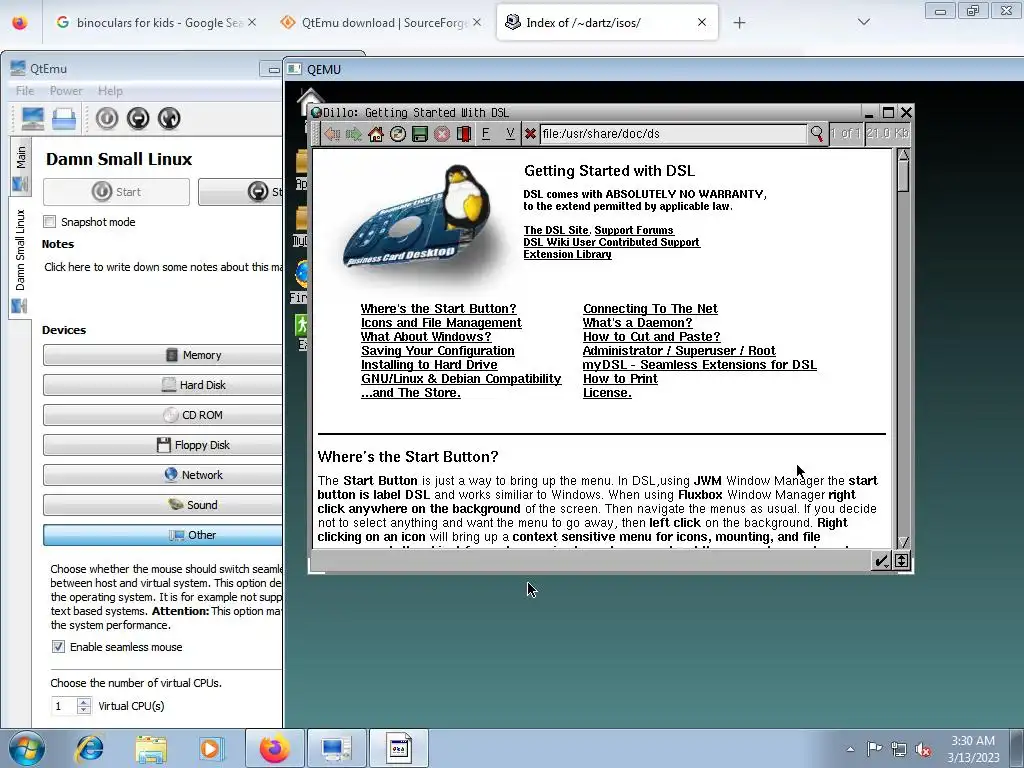Open The DSL Site link
1024x768 pixels.
(556, 230)
